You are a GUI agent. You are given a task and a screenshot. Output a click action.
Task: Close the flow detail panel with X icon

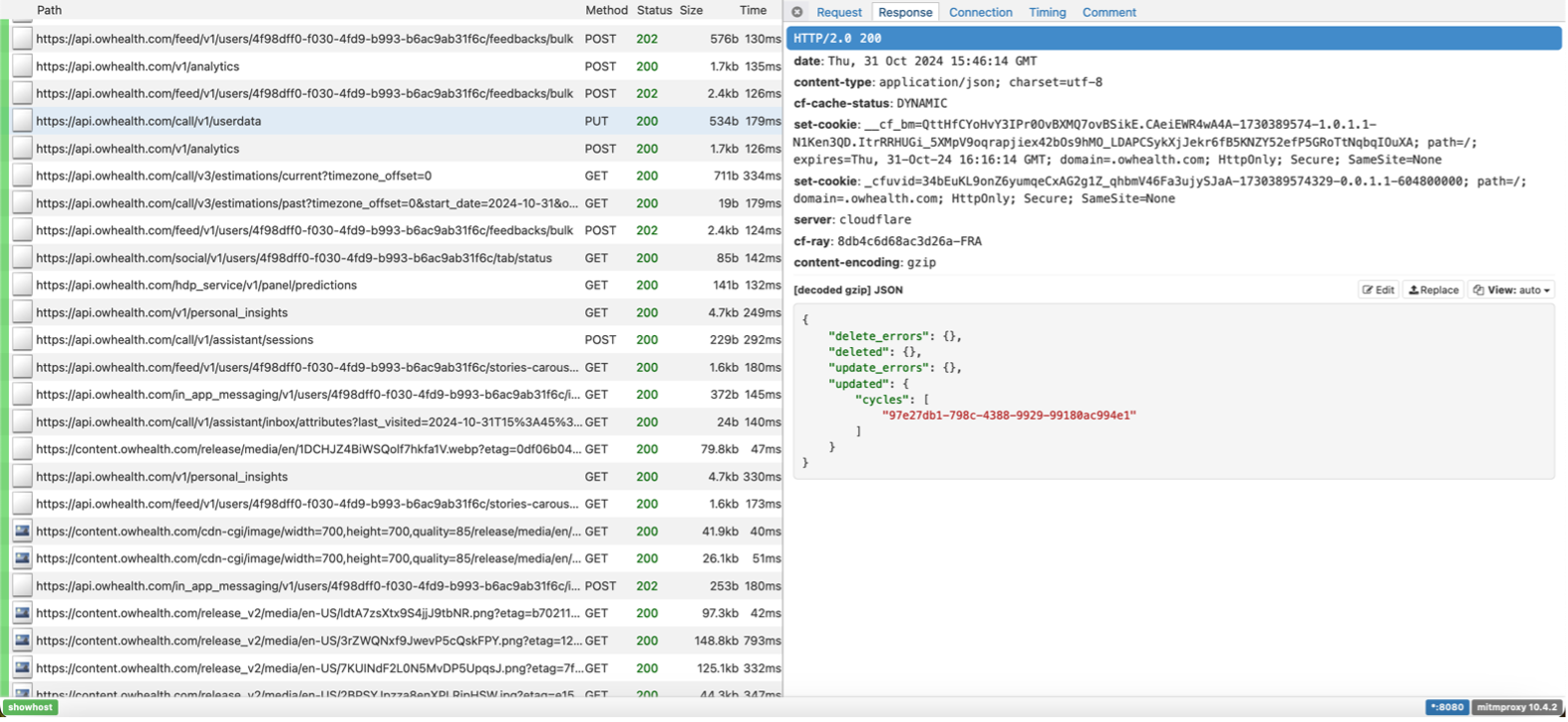(x=797, y=12)
